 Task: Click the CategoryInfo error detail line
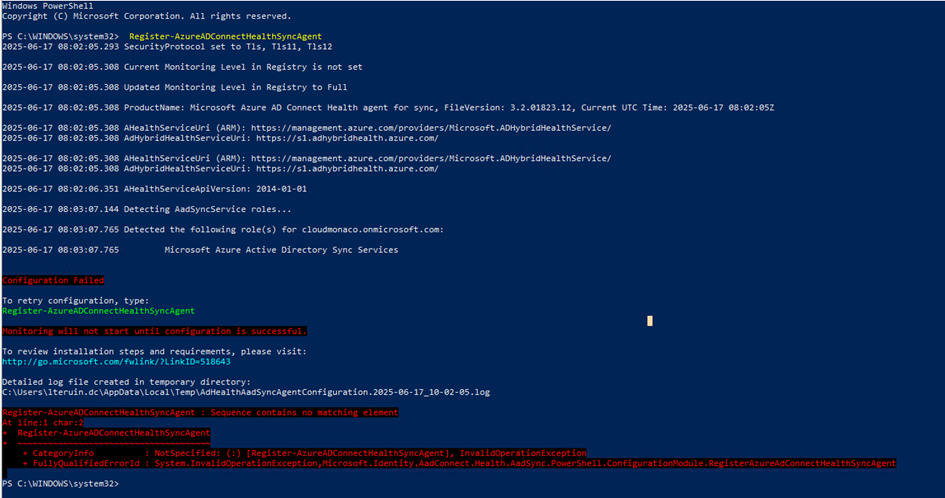coord(300,453)
